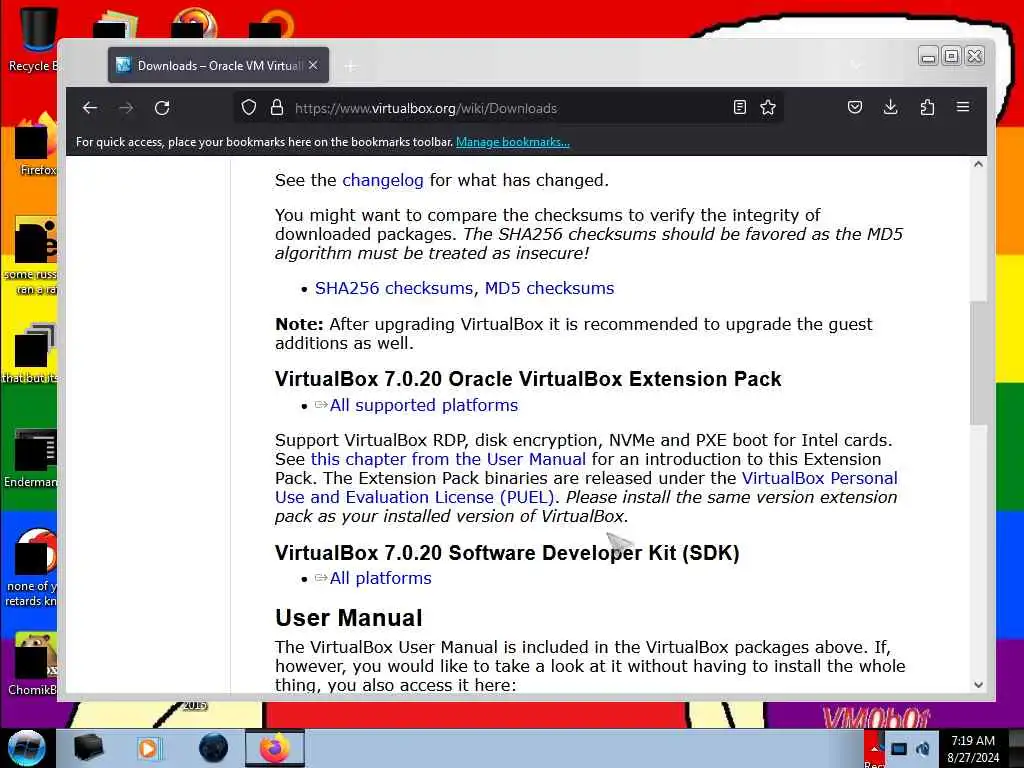Click the page scrollbar up arrow
Image resolution: width=1024 pixels, height=768 pixels.
(978, 165)
